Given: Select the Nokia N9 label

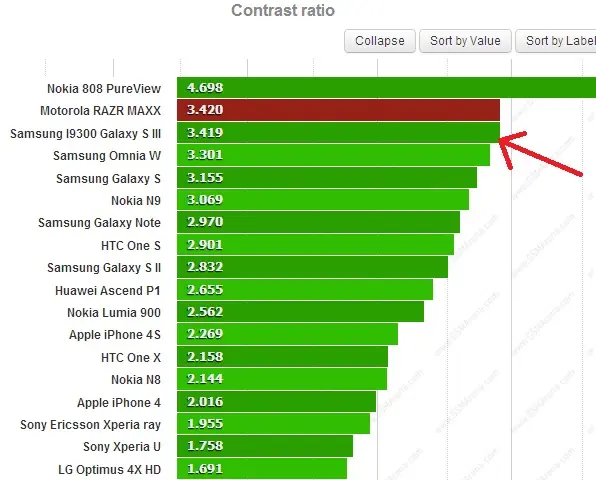Looking at the screenshot, I should 136,200.
